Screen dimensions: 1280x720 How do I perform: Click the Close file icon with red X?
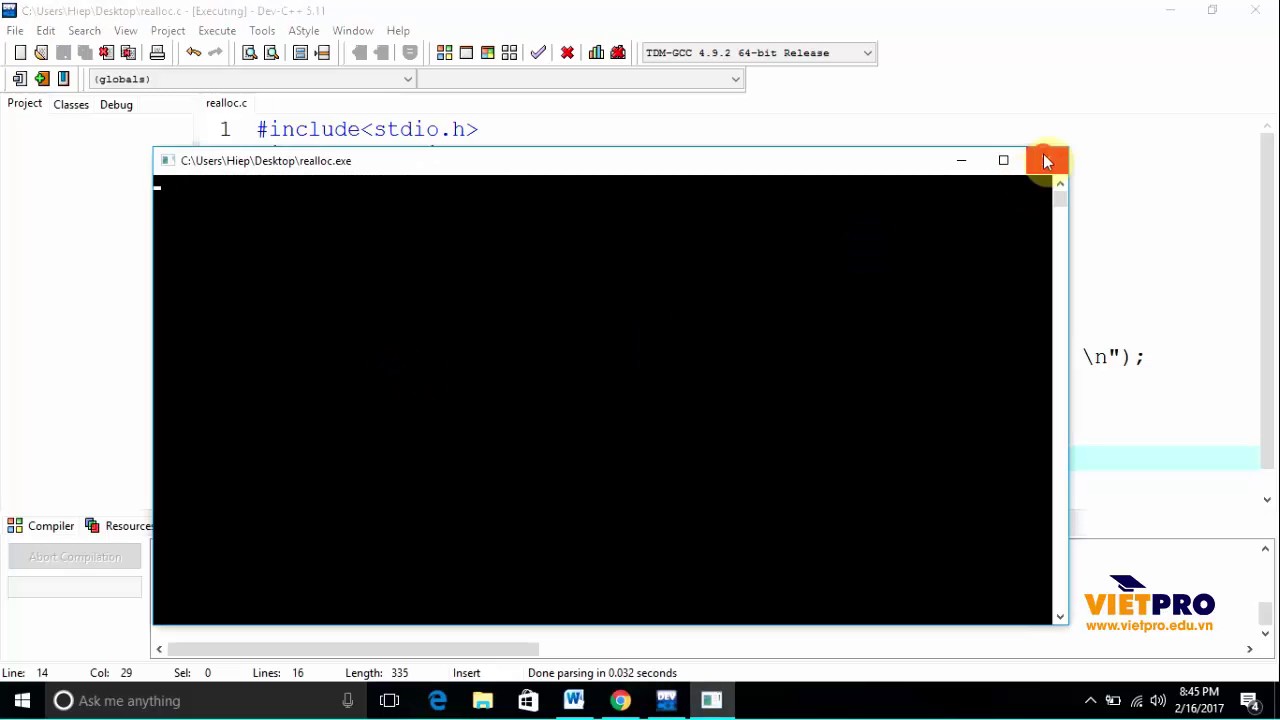[x=106, y=53]
